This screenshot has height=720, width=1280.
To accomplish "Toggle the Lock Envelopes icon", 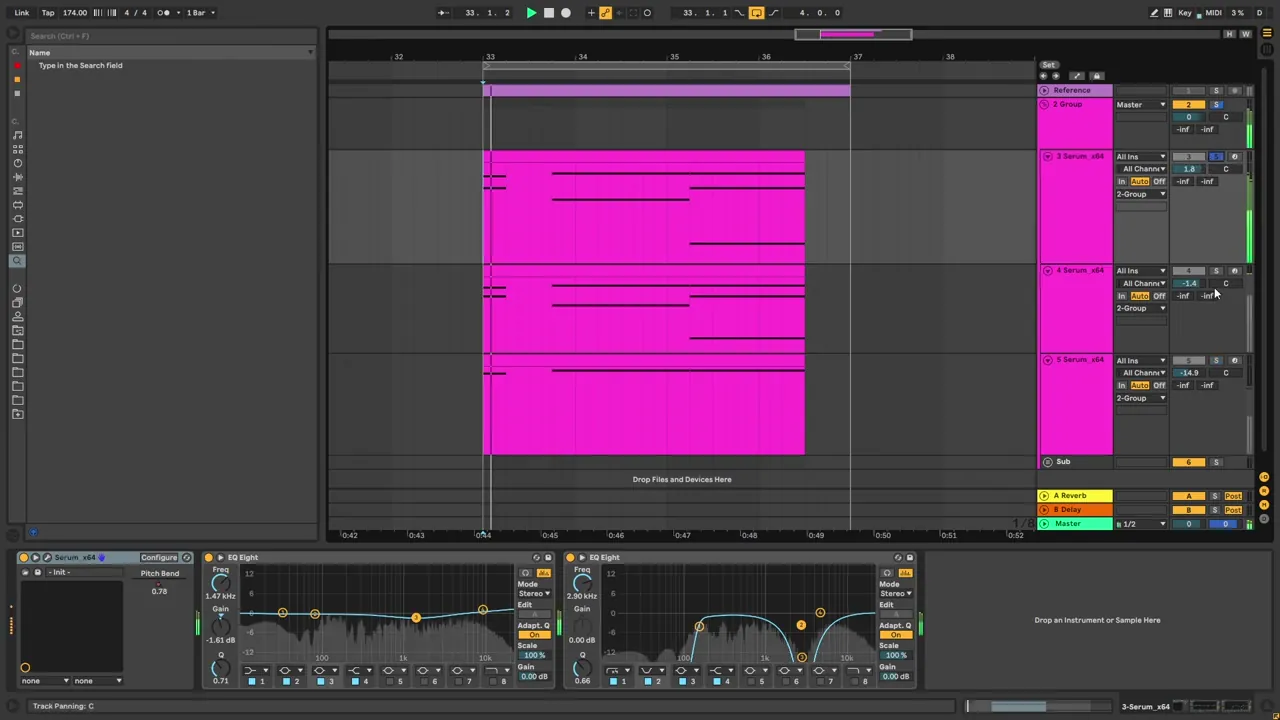I will coord(1096,76).
